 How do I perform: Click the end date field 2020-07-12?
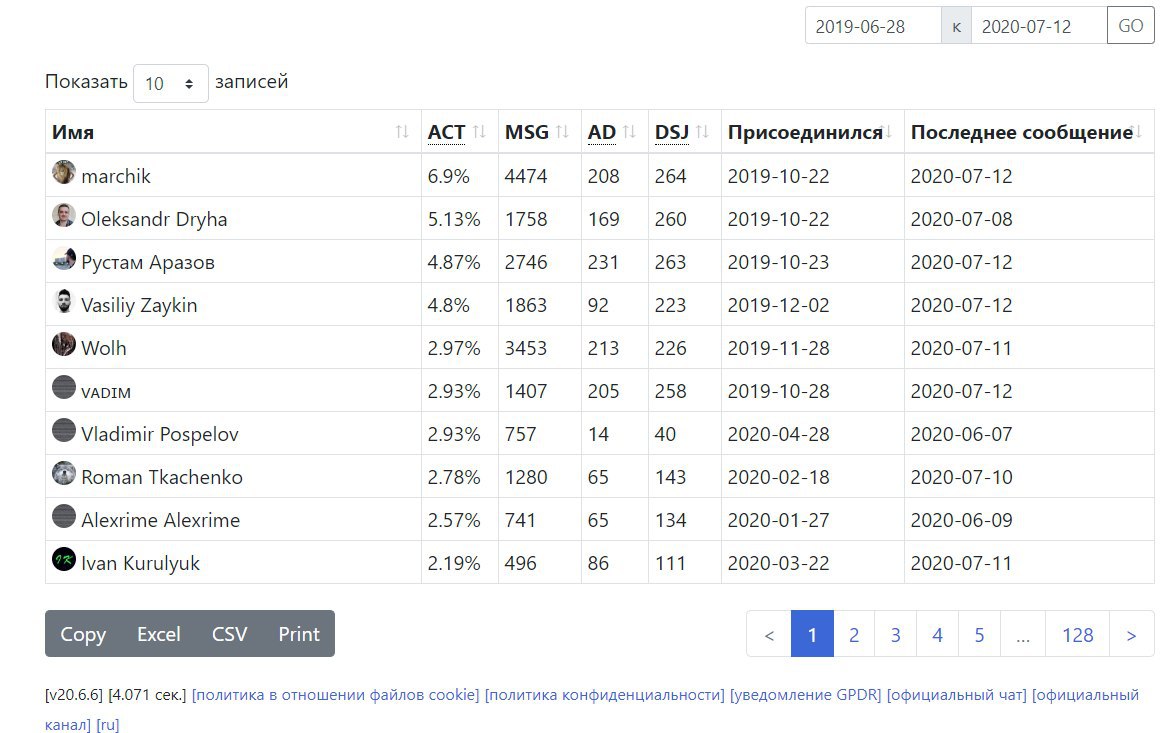[x=1038, y=26]
